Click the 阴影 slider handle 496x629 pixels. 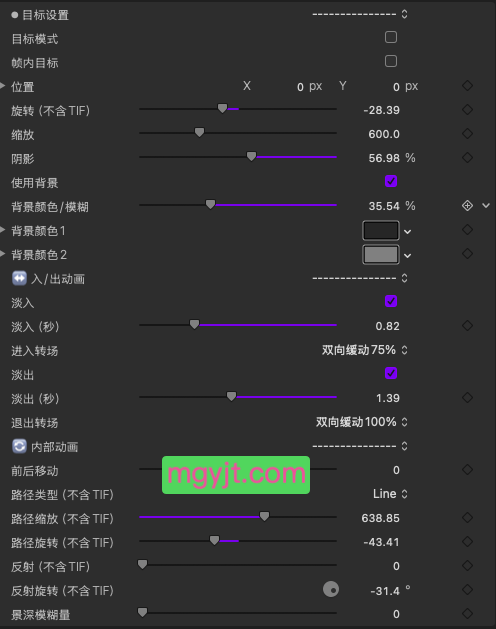(251, 156)
